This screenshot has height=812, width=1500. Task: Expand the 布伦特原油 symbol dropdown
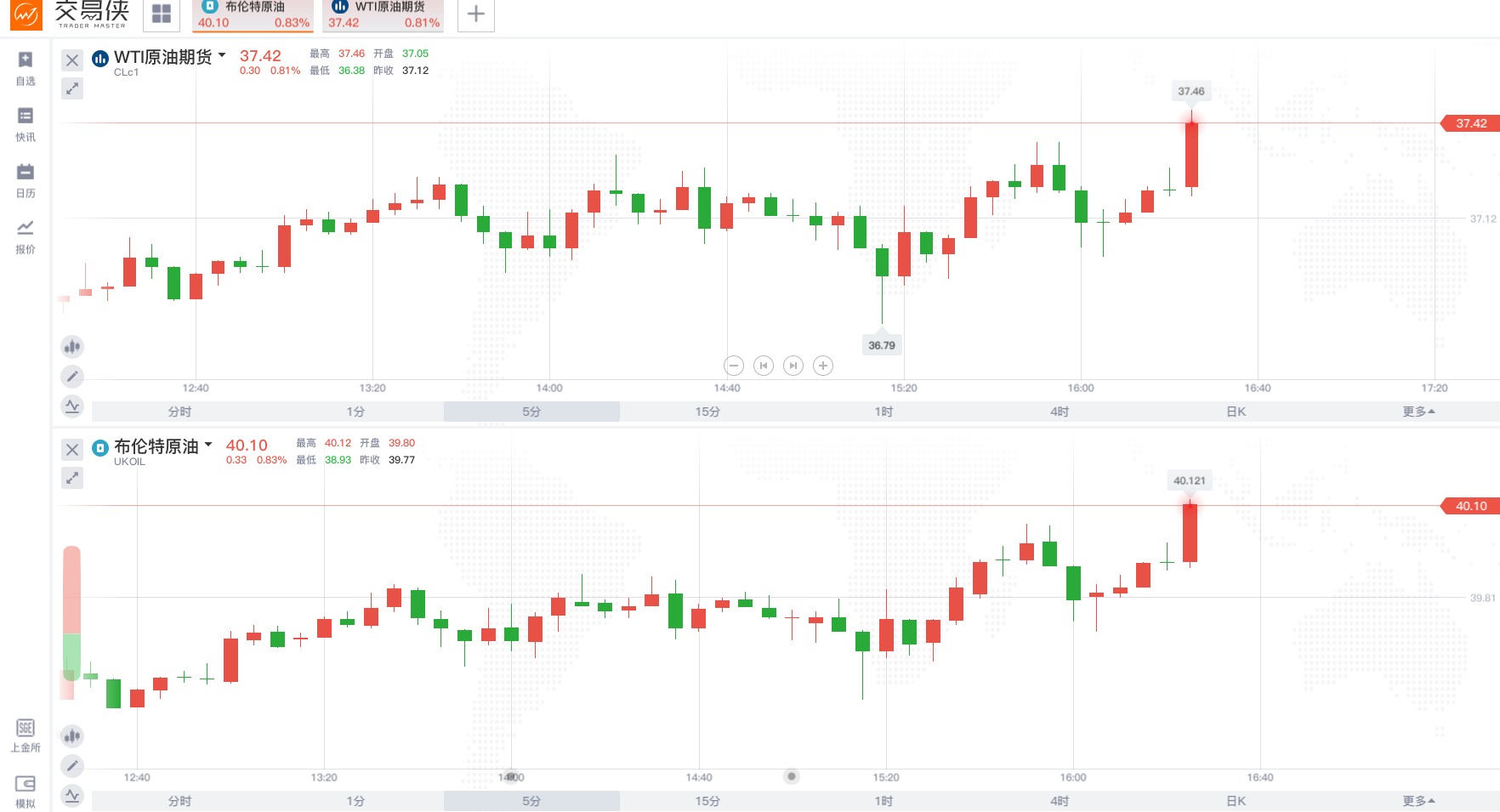pos(208,445)
